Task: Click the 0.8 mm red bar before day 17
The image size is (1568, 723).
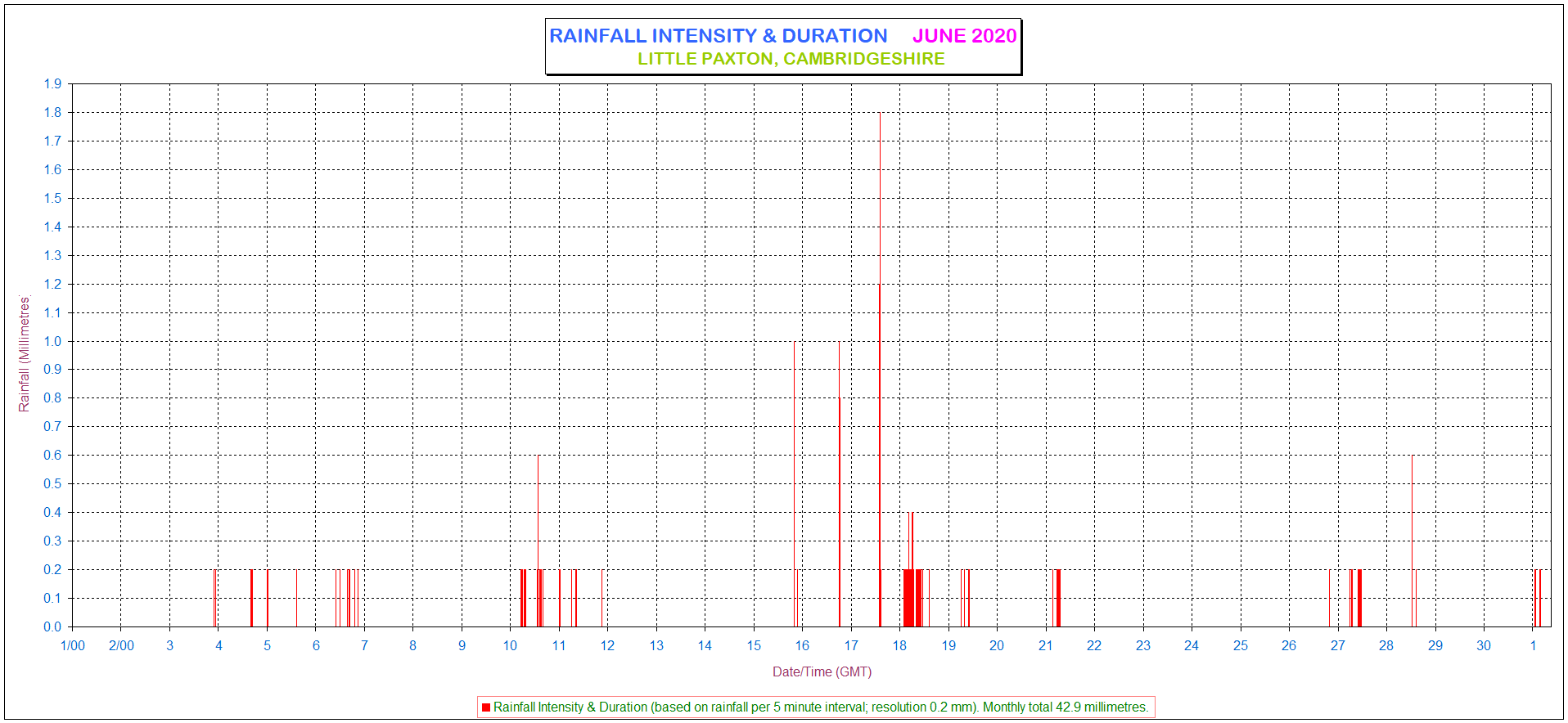Action: coord(839,512)
